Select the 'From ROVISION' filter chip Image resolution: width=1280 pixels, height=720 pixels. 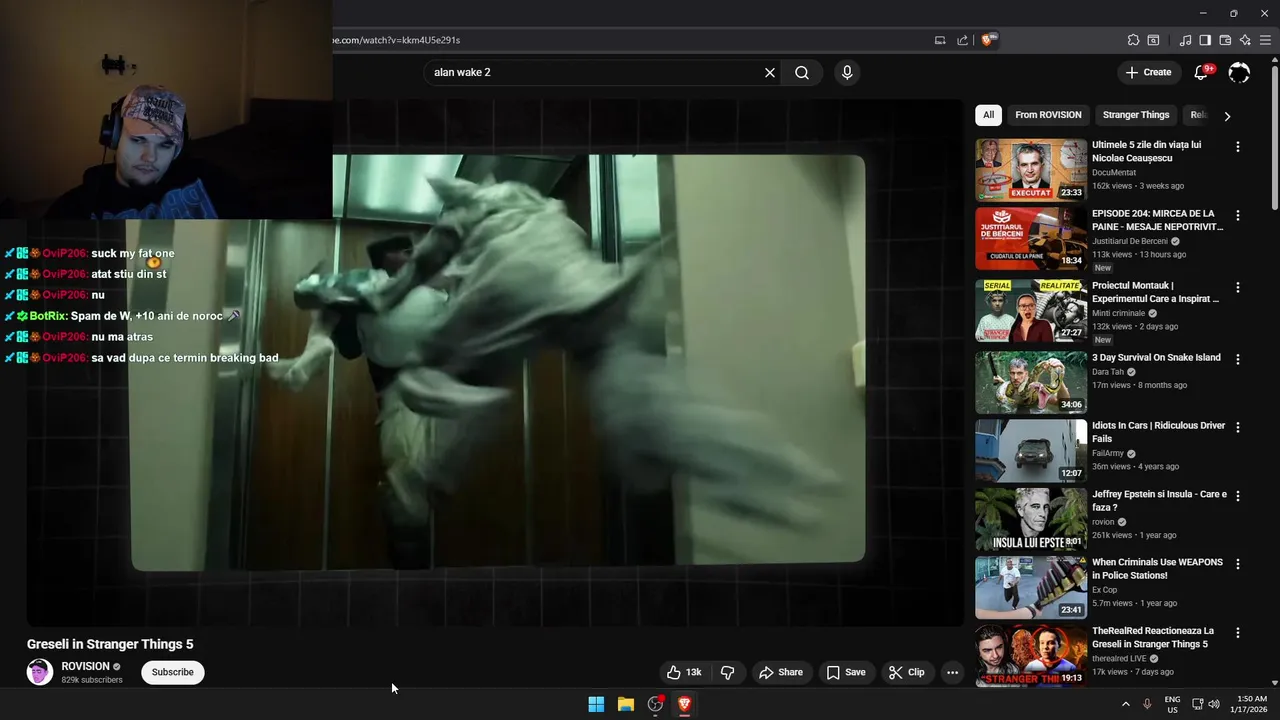(1048, 115)
